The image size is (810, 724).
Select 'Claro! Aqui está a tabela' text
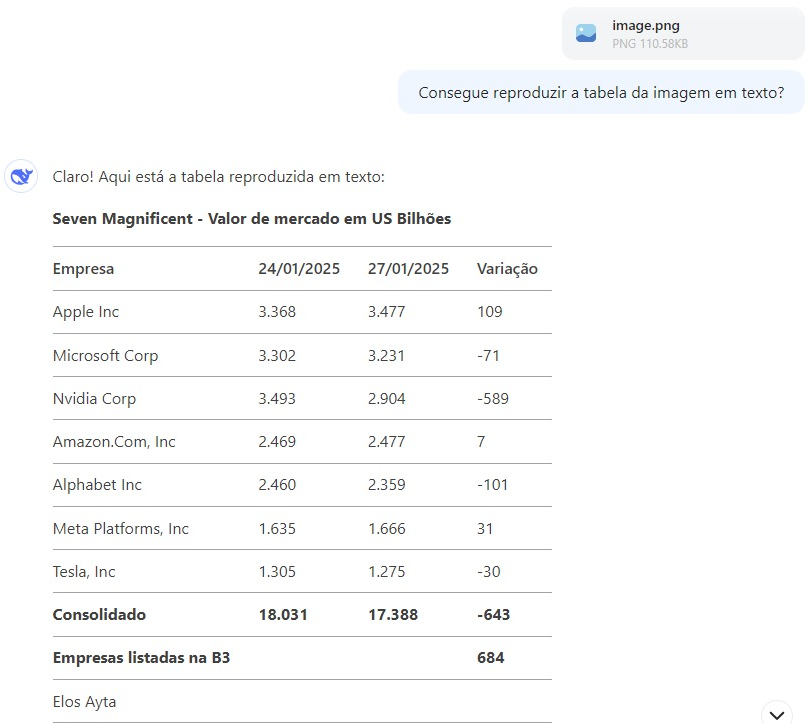tap(219, 177)
